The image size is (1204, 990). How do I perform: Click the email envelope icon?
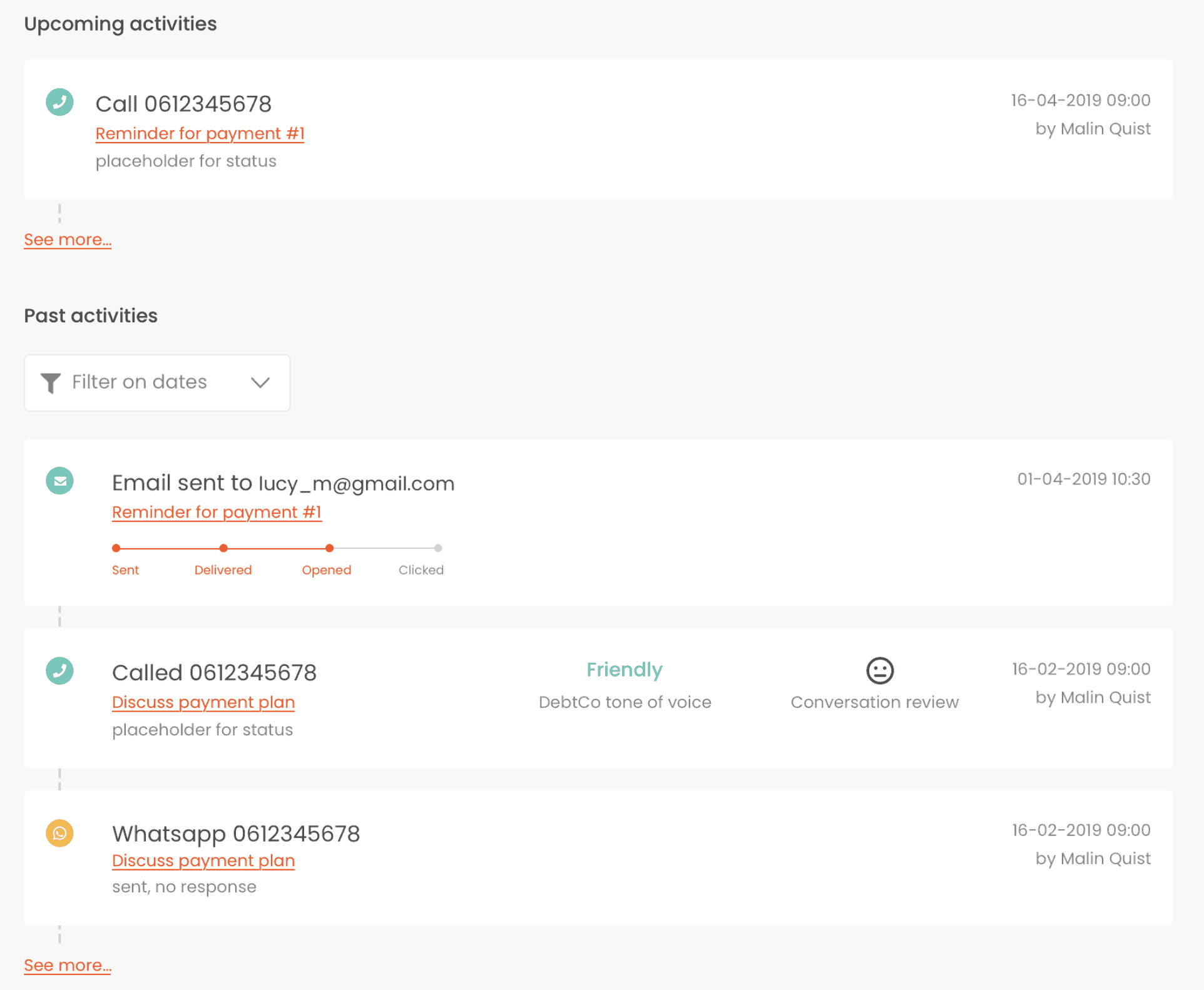click(x=59, y=481)
